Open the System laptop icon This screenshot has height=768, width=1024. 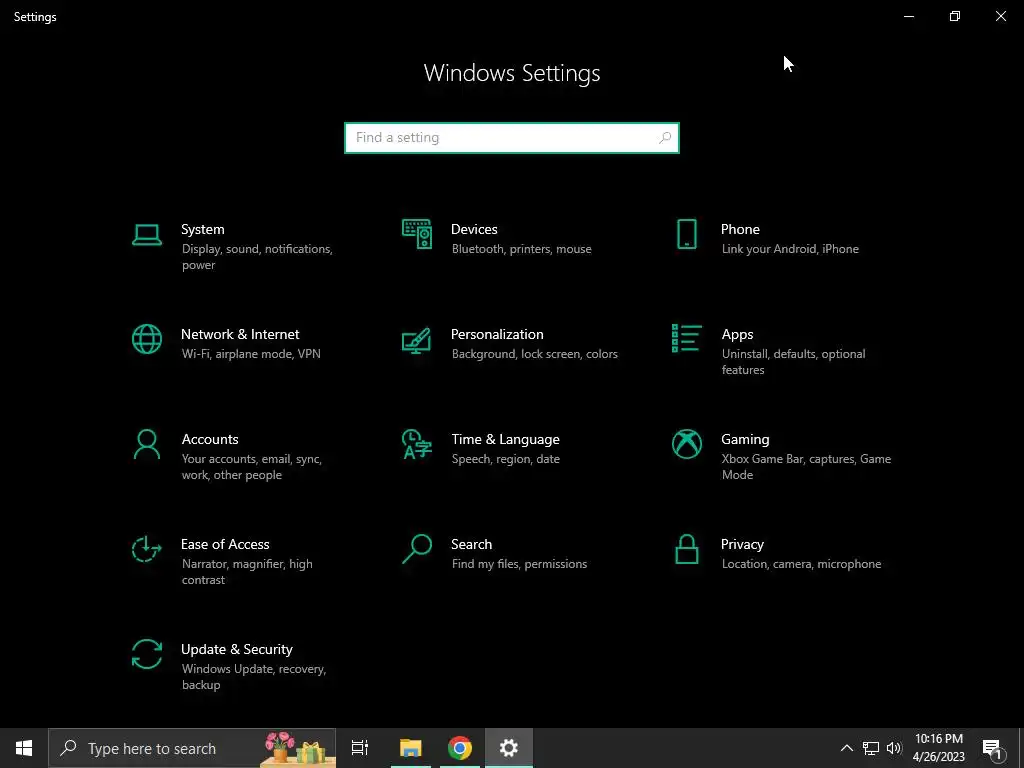[146, 235]
